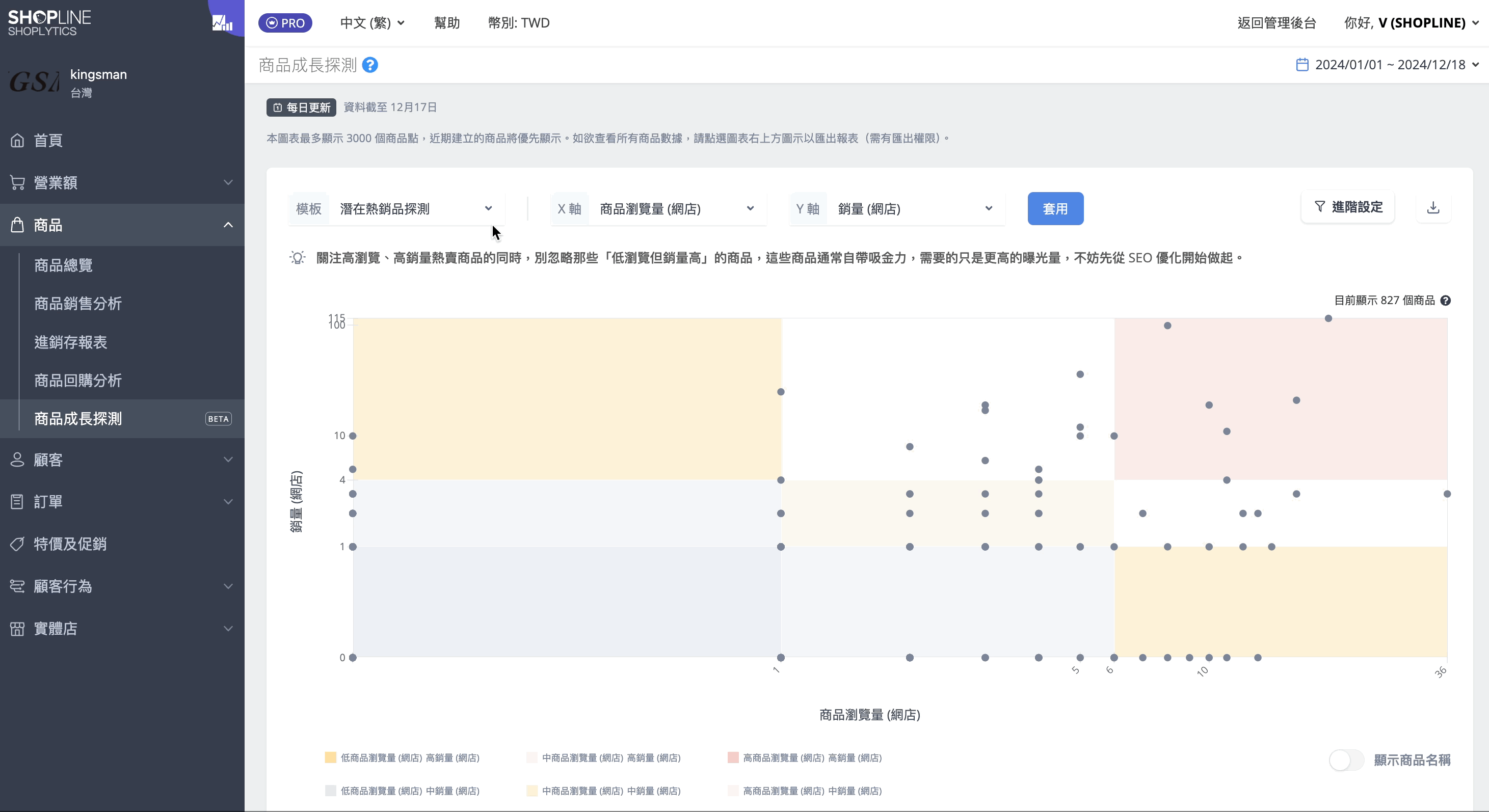Click the tag icon for 特價及促銷

coord(17,544)
